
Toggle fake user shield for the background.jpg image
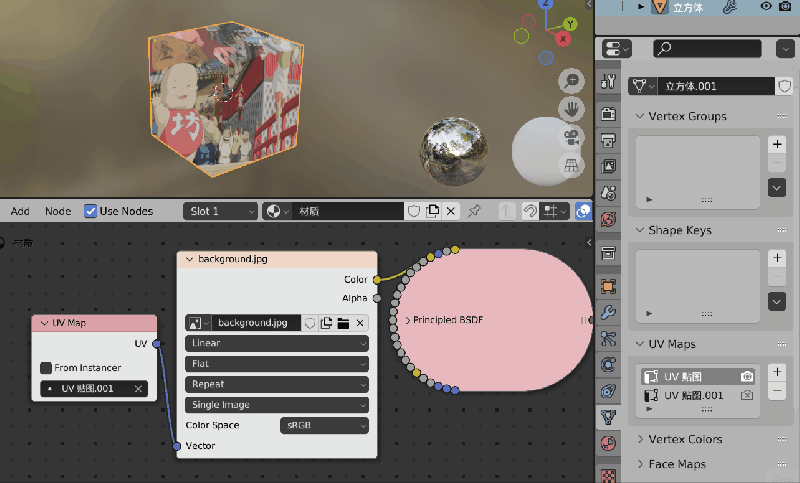click(x=310, y=323)
